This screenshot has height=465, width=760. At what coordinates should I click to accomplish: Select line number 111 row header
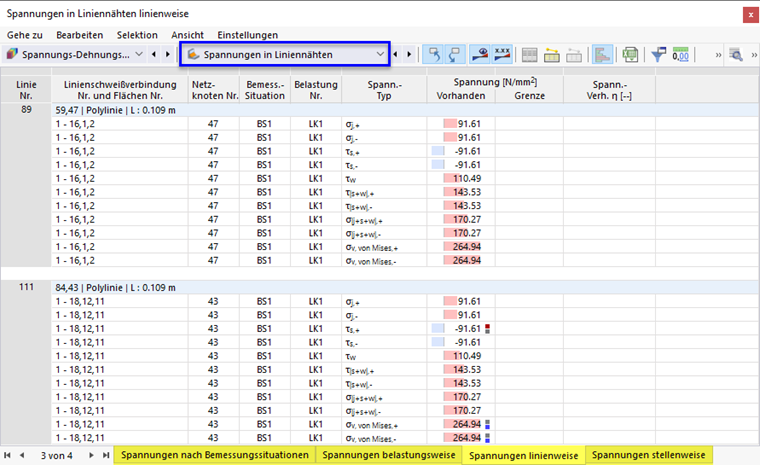click(x=26, y=287)
